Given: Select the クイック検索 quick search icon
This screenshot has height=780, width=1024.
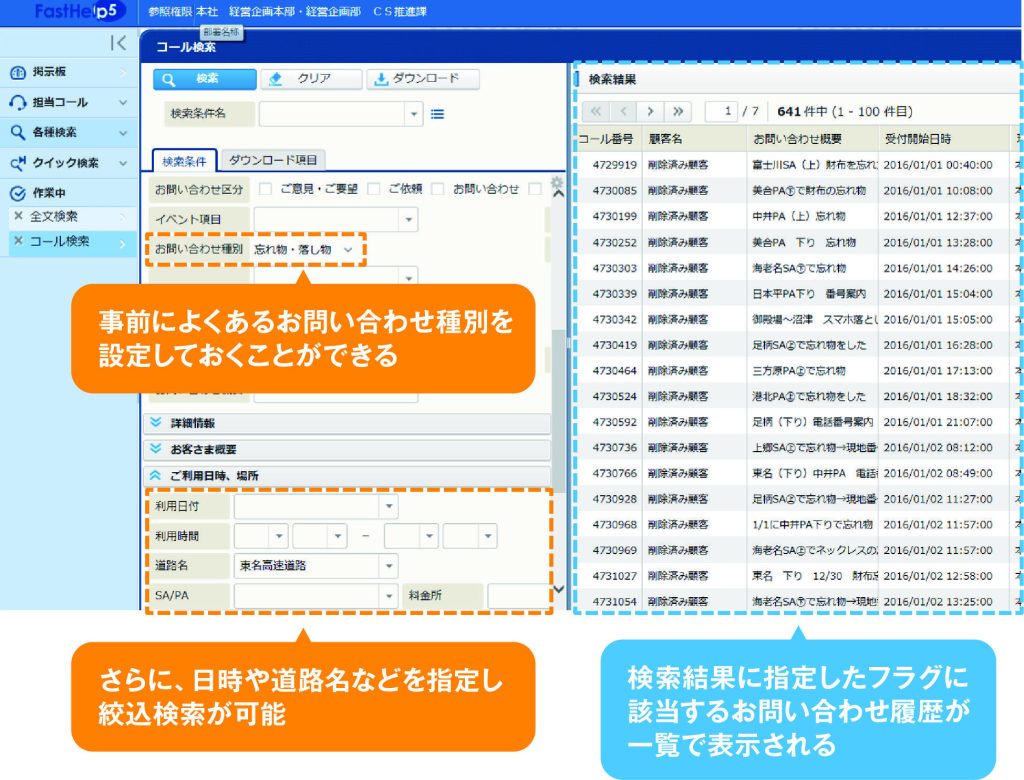Looking at the screenshot, I should (x=18, y=161).
